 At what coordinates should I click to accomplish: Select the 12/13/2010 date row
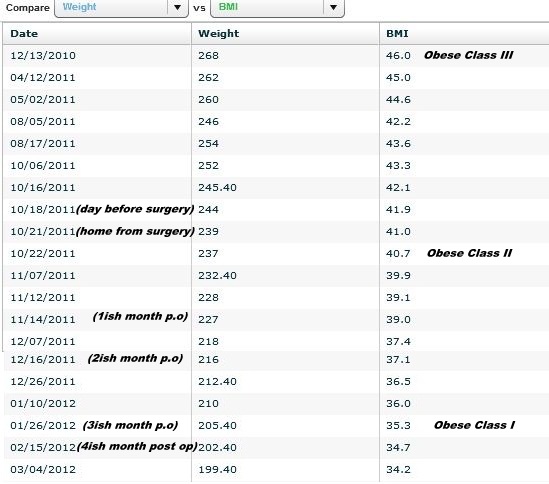tap(276, 56)
